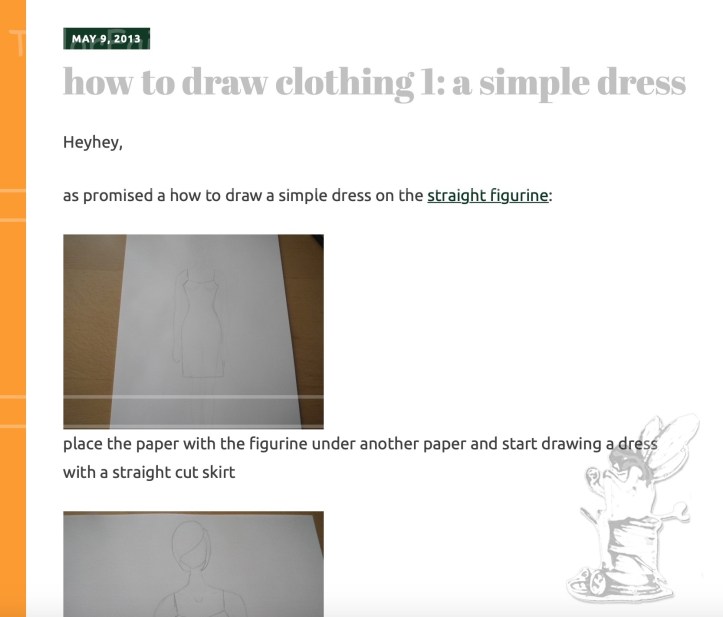Click the 'Heyhey,' greeting text
Image resolution: width=723 pixels, height=617 pixels.
93,142
